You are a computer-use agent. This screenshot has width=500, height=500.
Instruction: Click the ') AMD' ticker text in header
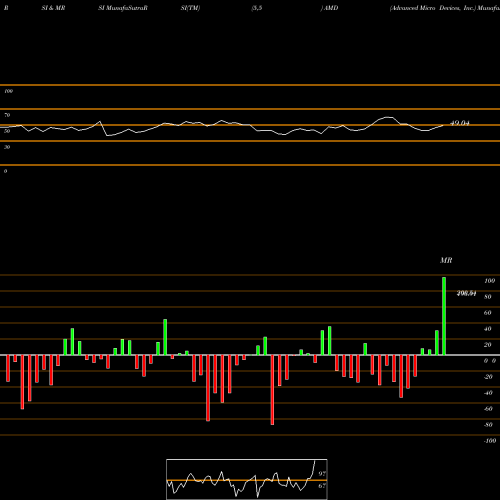tap(329, 8)
